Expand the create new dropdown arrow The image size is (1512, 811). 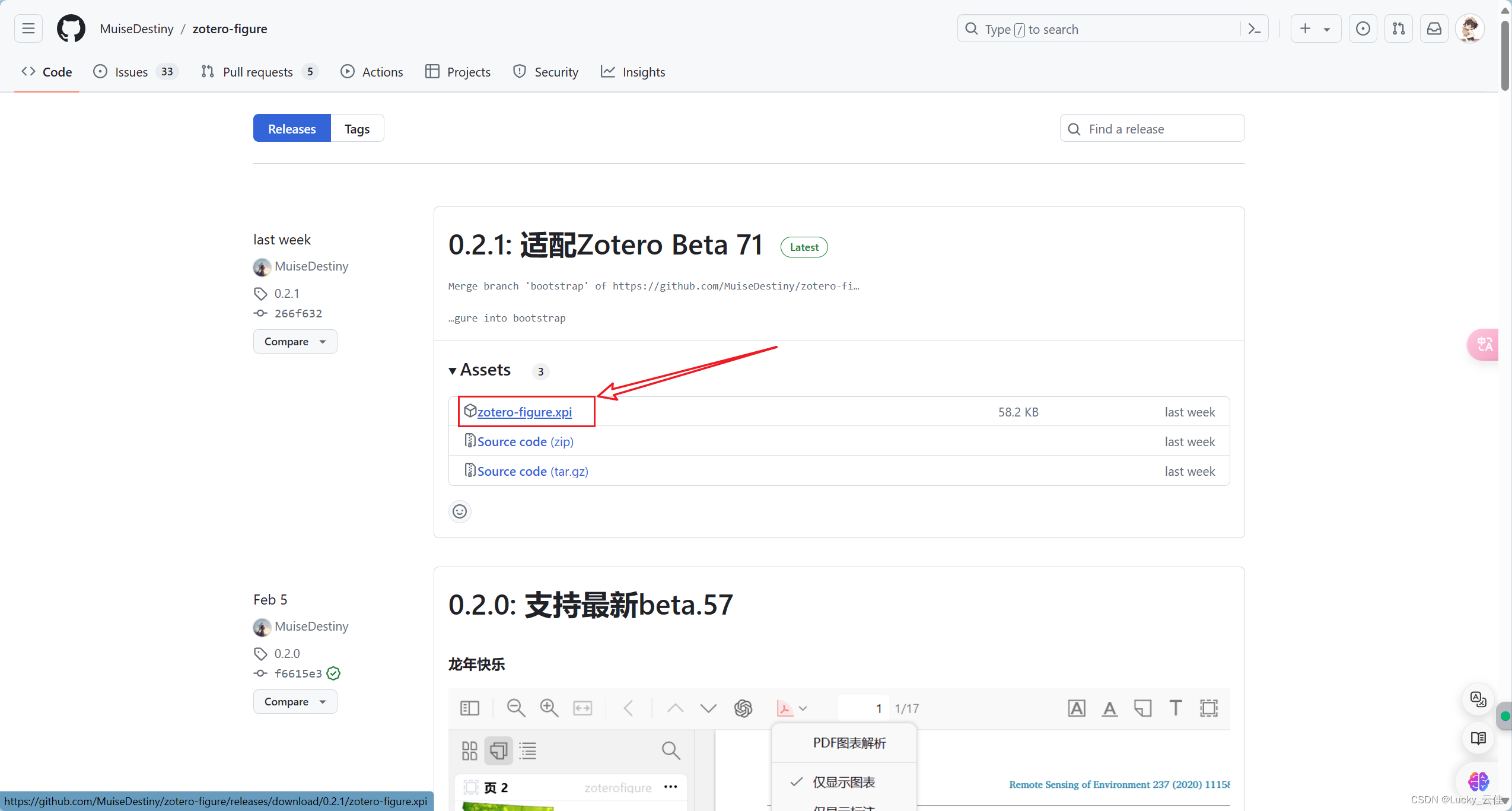pyautogui.click(x=1327, y=29)
